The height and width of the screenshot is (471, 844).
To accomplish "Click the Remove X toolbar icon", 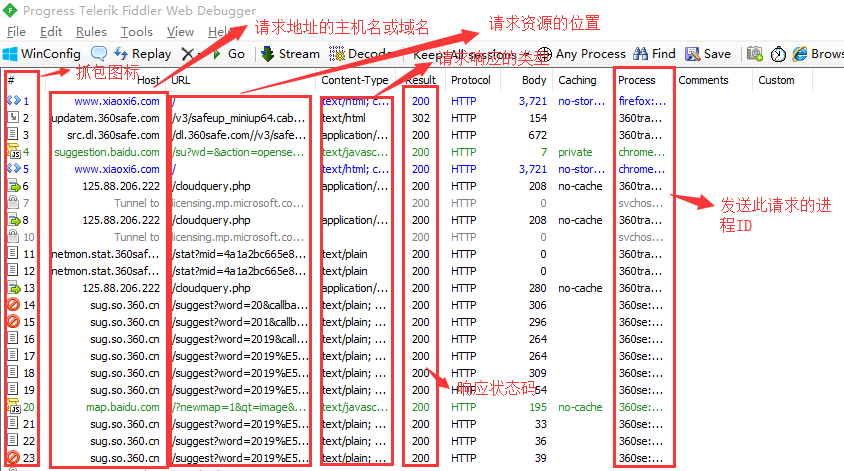I will tap(188, 54).
